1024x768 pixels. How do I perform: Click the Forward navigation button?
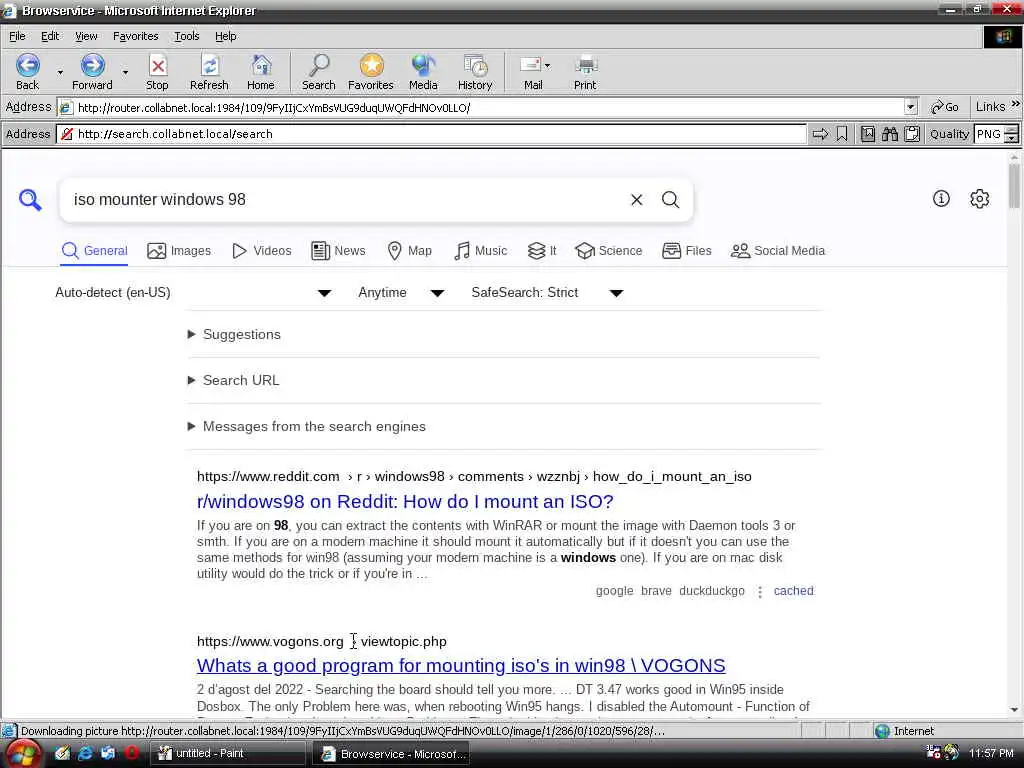pyautogui.click(x=92, y=72)
